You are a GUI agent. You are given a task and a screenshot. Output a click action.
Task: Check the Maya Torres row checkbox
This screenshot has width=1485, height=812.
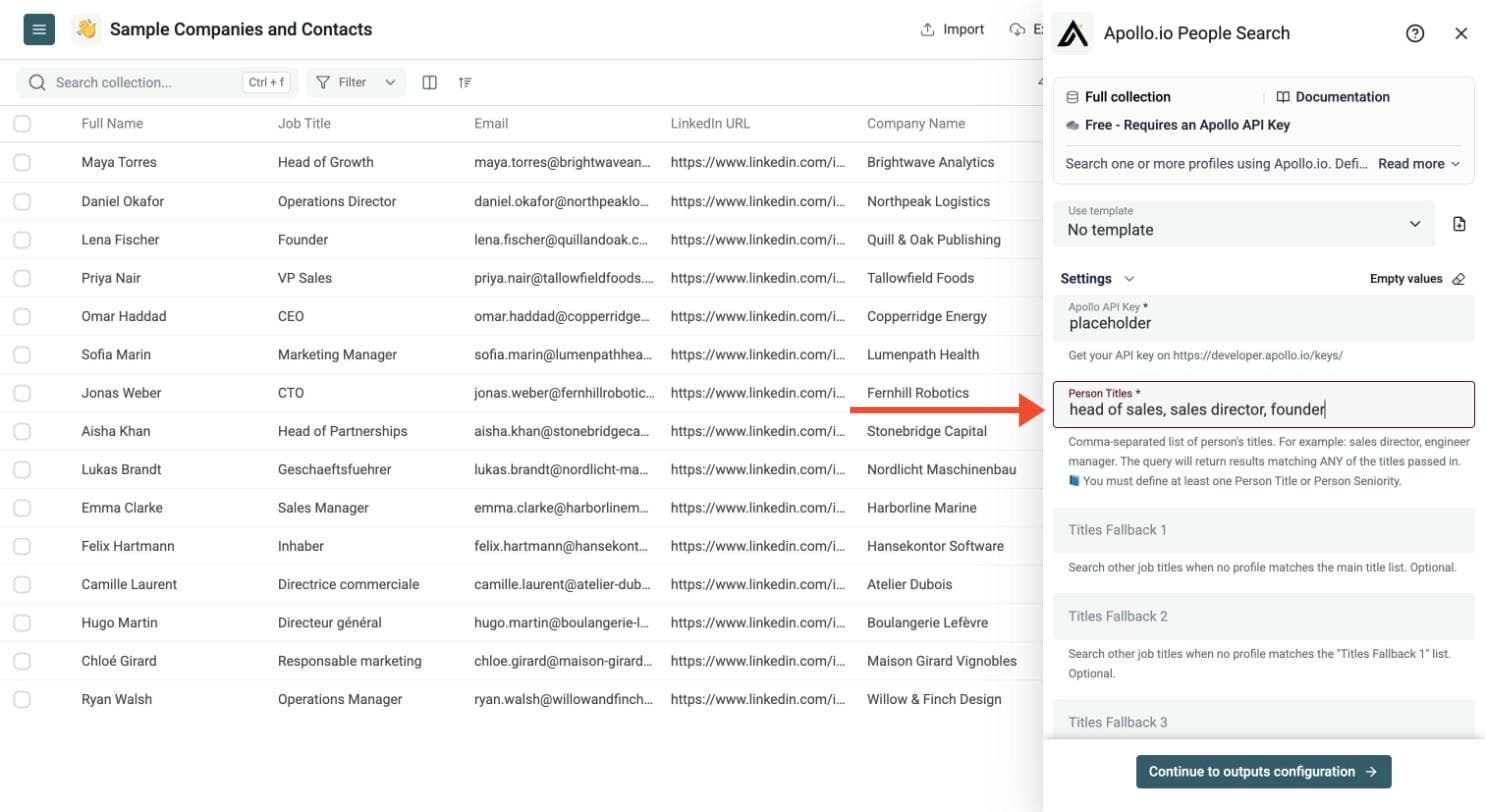coord(22,162)
